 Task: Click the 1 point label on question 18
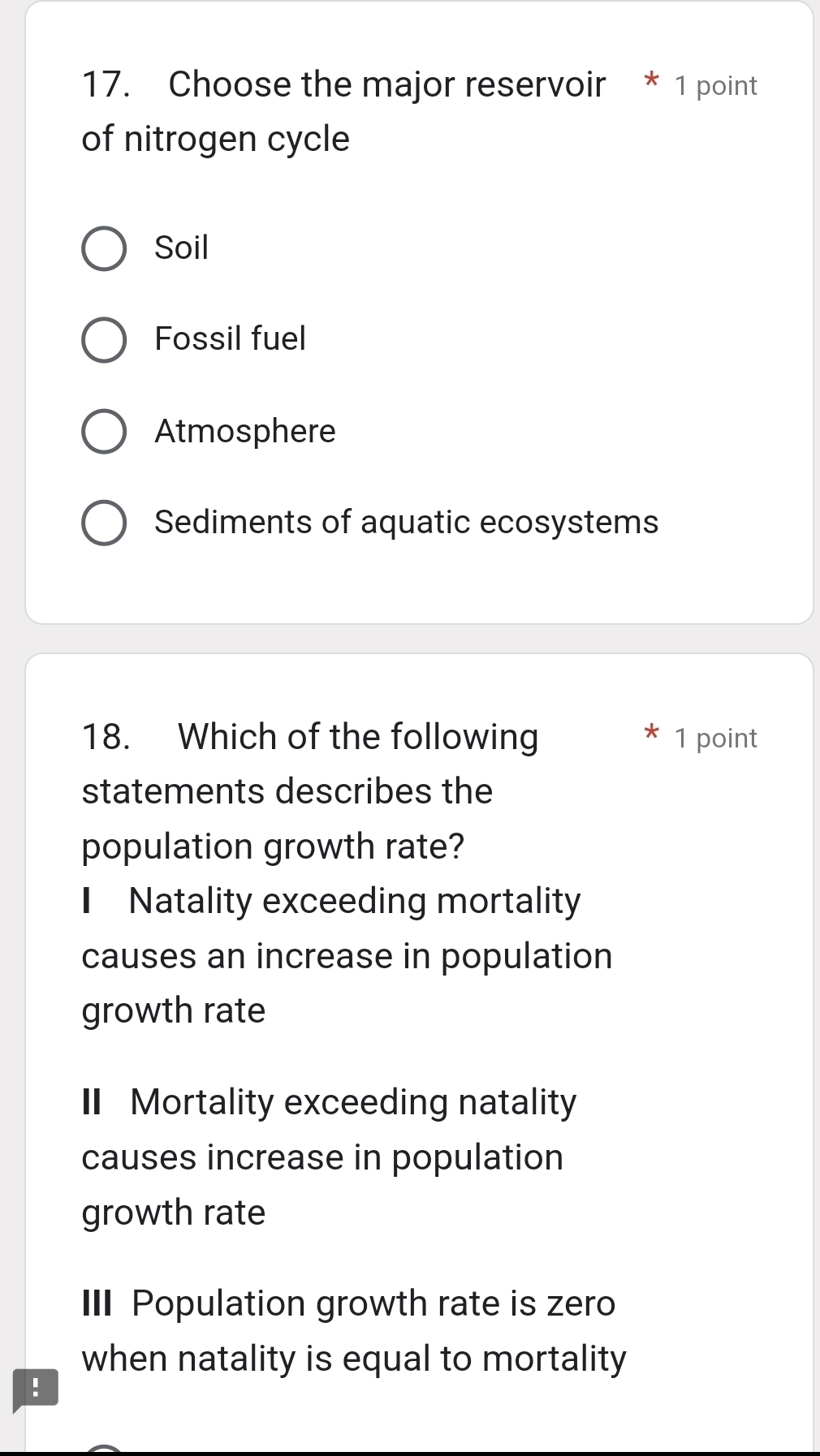[x=715, y=739]
